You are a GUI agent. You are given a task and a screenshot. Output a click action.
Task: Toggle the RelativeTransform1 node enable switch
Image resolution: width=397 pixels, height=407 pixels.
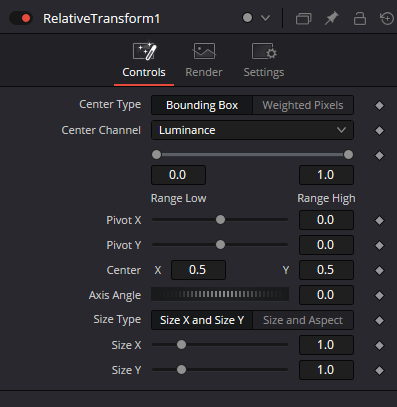click(x=21, y=18)
